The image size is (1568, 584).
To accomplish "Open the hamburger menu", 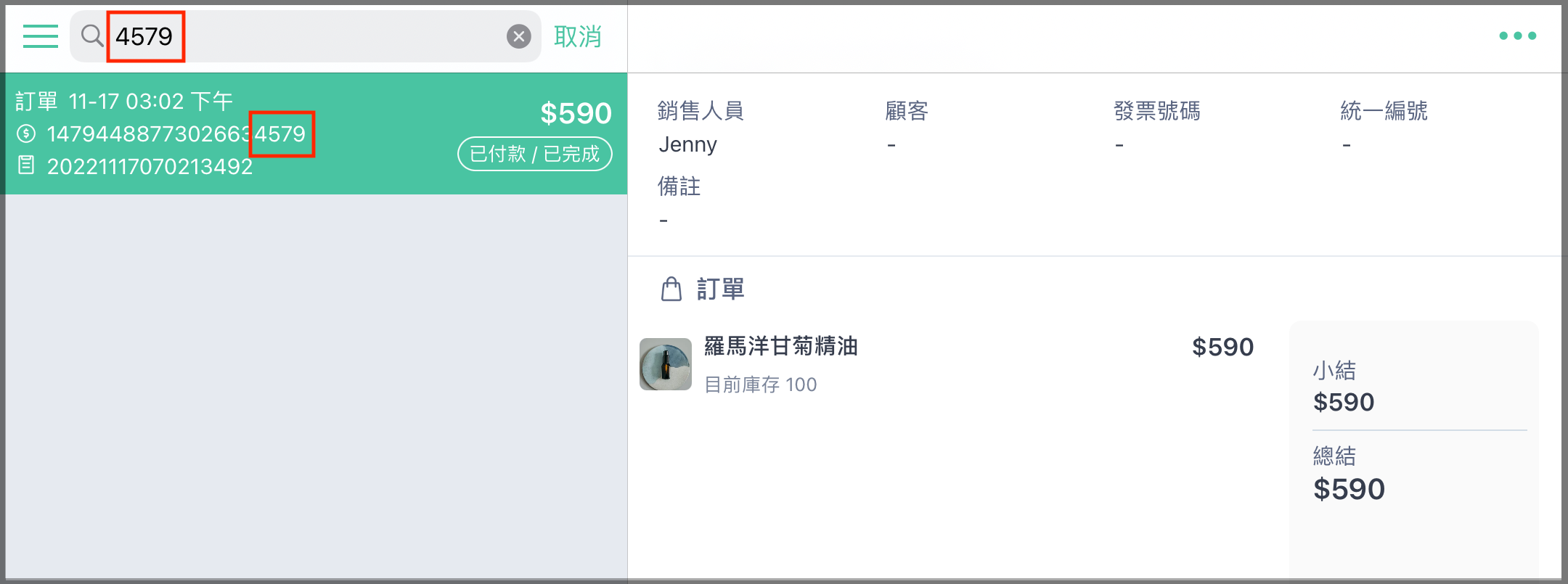I will (41, 36).
